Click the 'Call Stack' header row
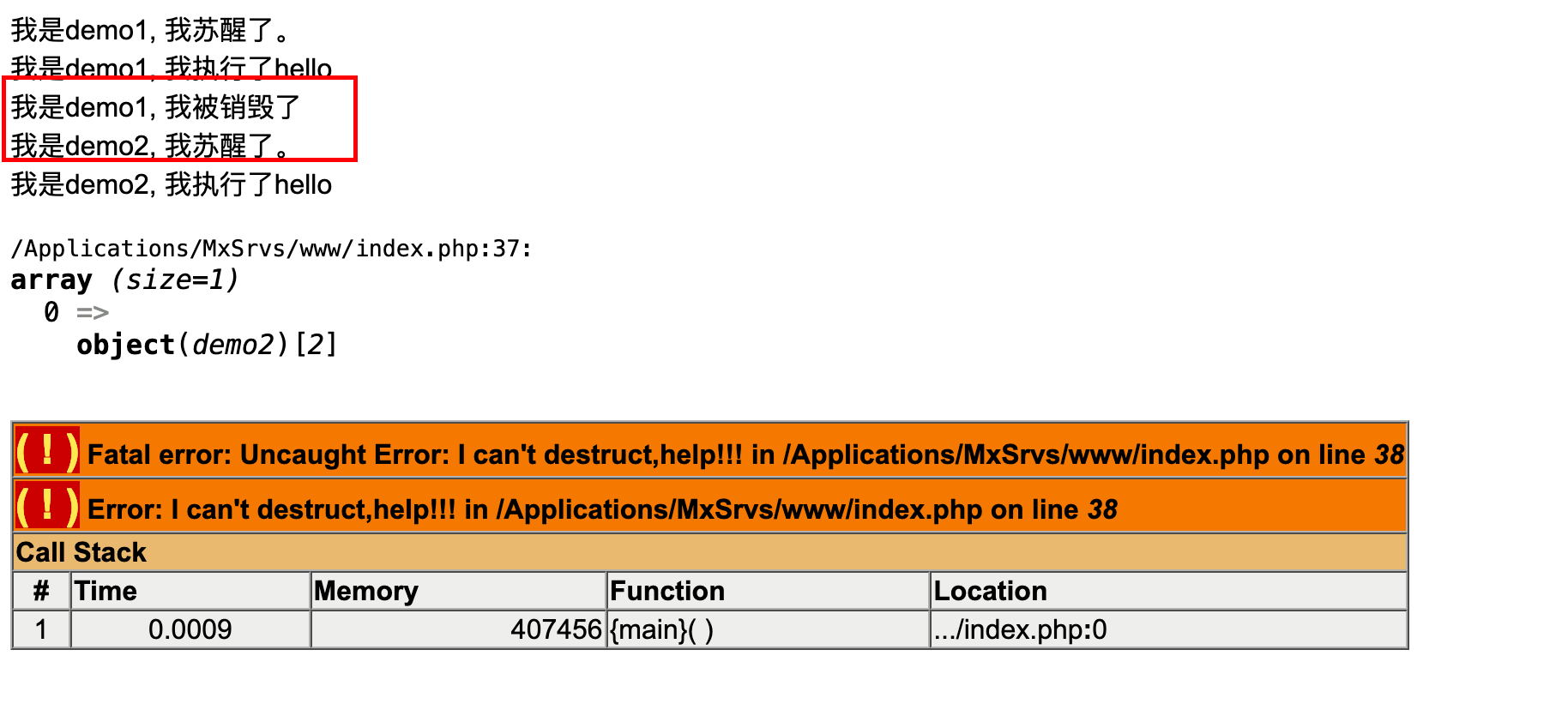Screen dimensions: 1568x710 point(710,552)
